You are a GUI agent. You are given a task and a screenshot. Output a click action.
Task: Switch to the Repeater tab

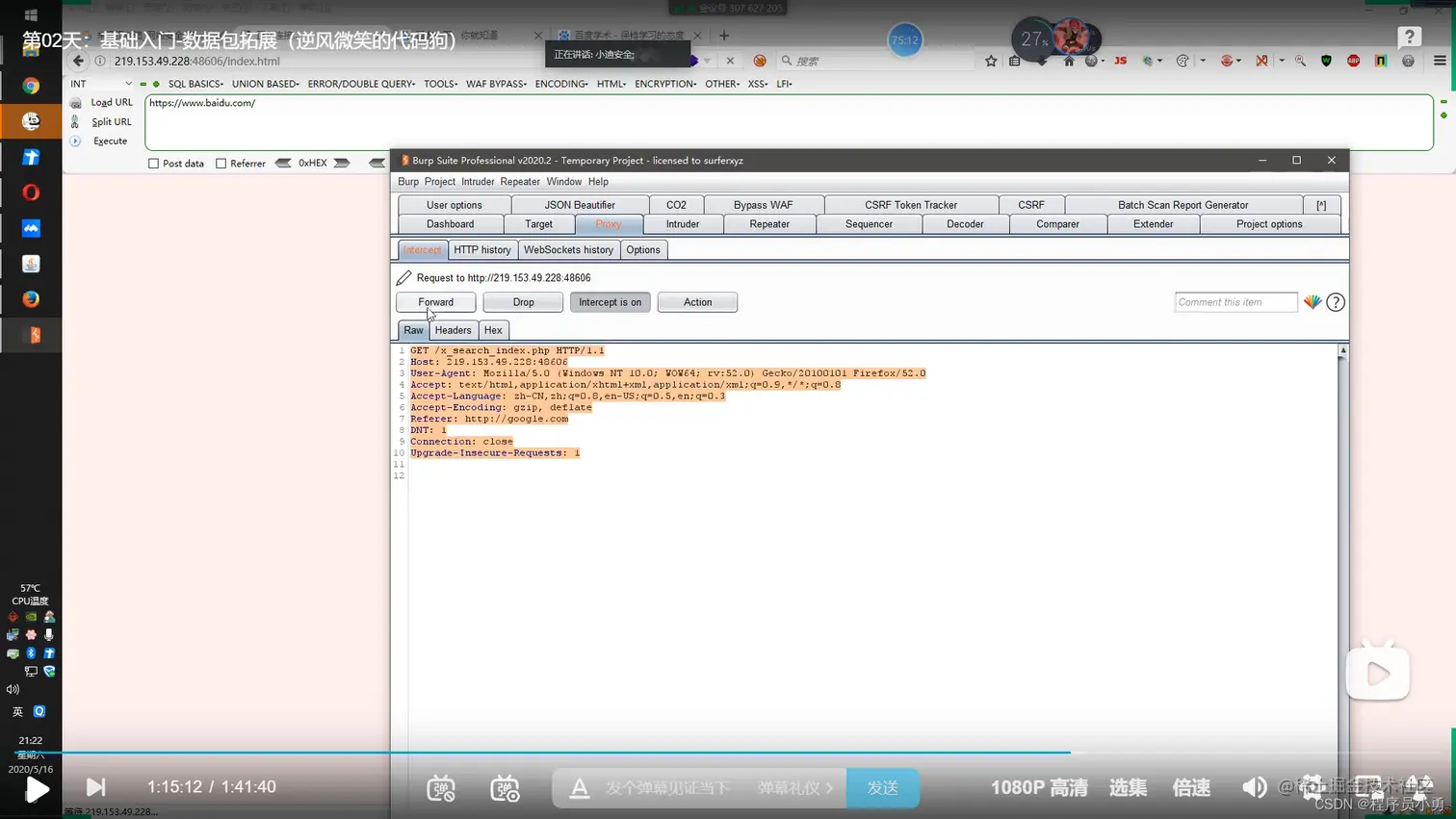click(x=769, y=224)
